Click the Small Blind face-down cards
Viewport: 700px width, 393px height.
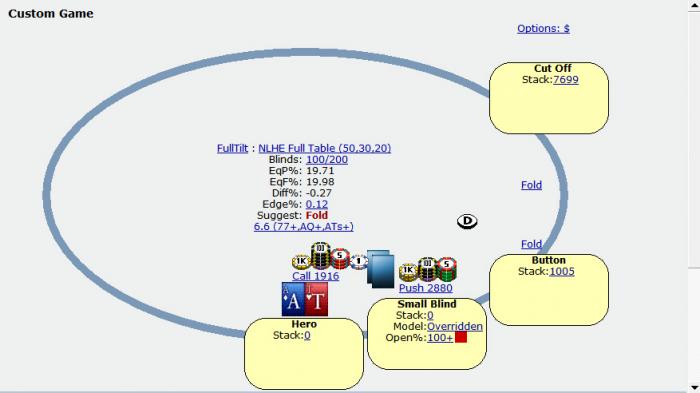pos(380,268)
